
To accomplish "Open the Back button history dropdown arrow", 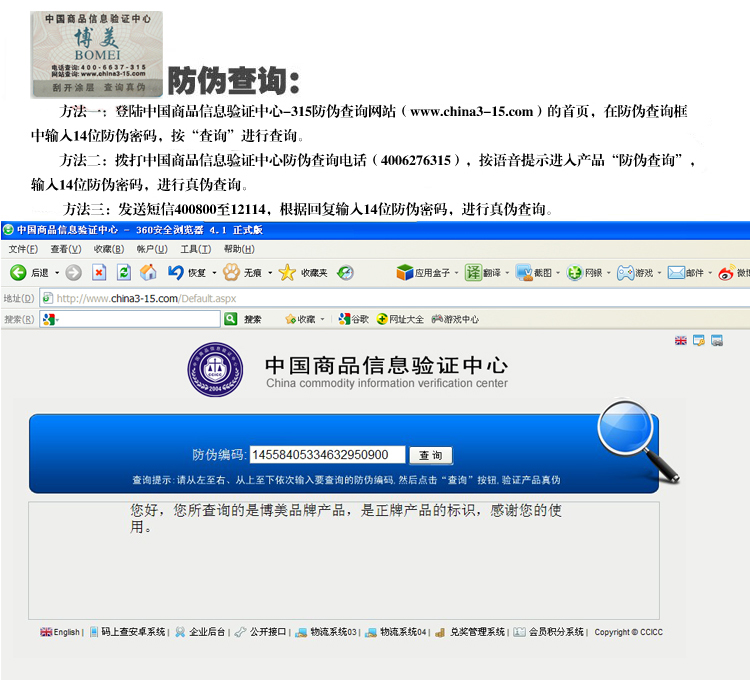I will pos(56,273).
